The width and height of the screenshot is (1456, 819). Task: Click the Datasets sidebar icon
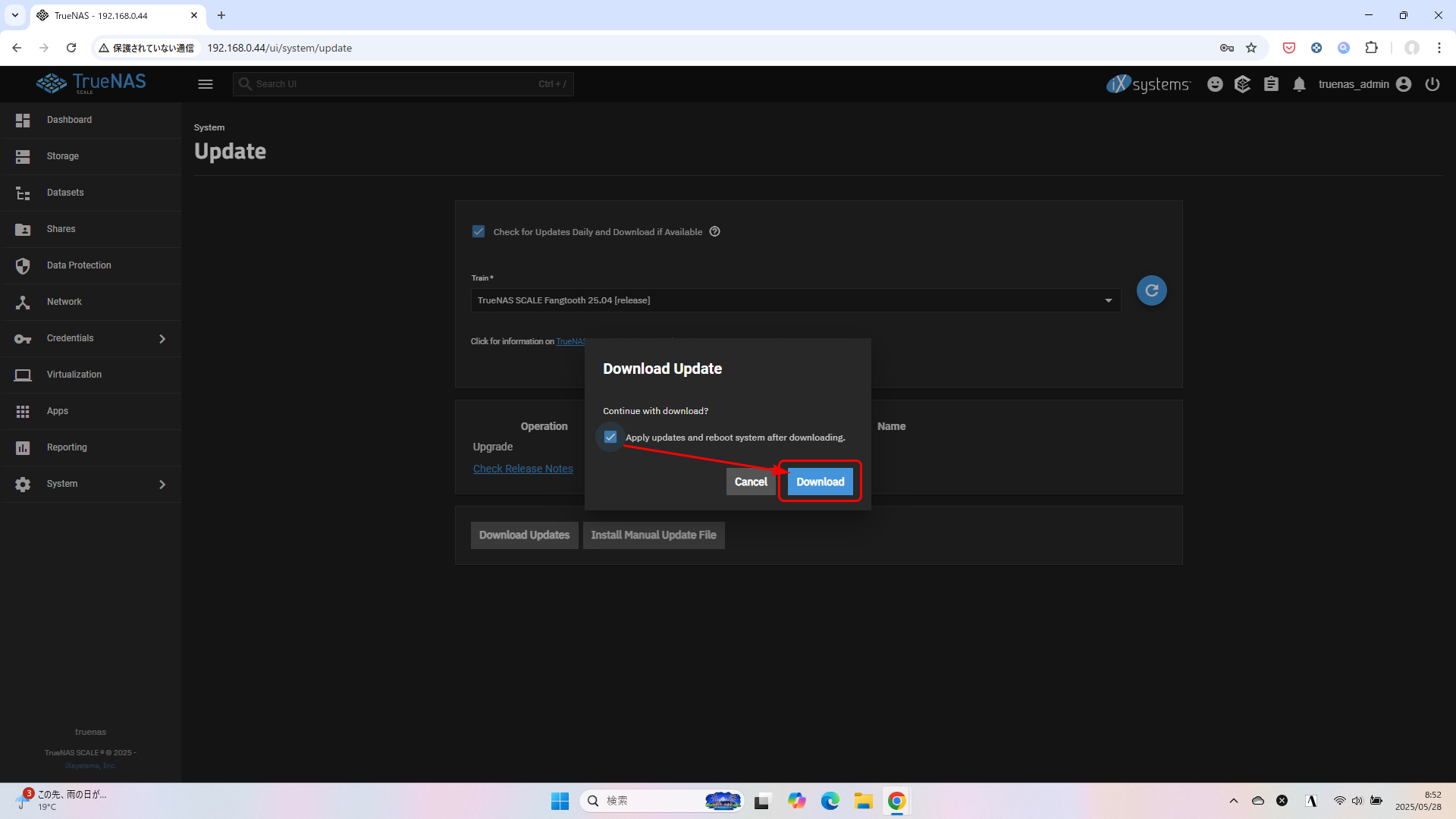pyautogui.click(x=23, y=193)
